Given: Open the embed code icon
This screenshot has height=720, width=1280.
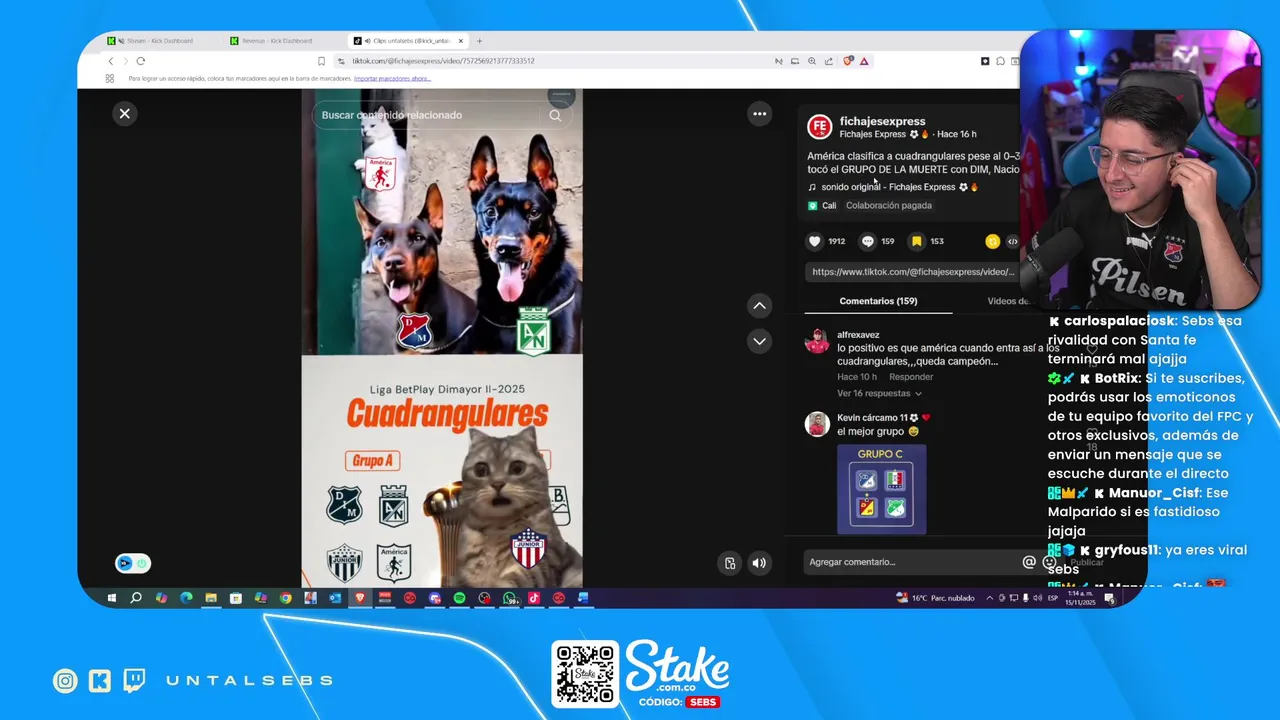Looking at the screenshot, I should (1012, 241).
